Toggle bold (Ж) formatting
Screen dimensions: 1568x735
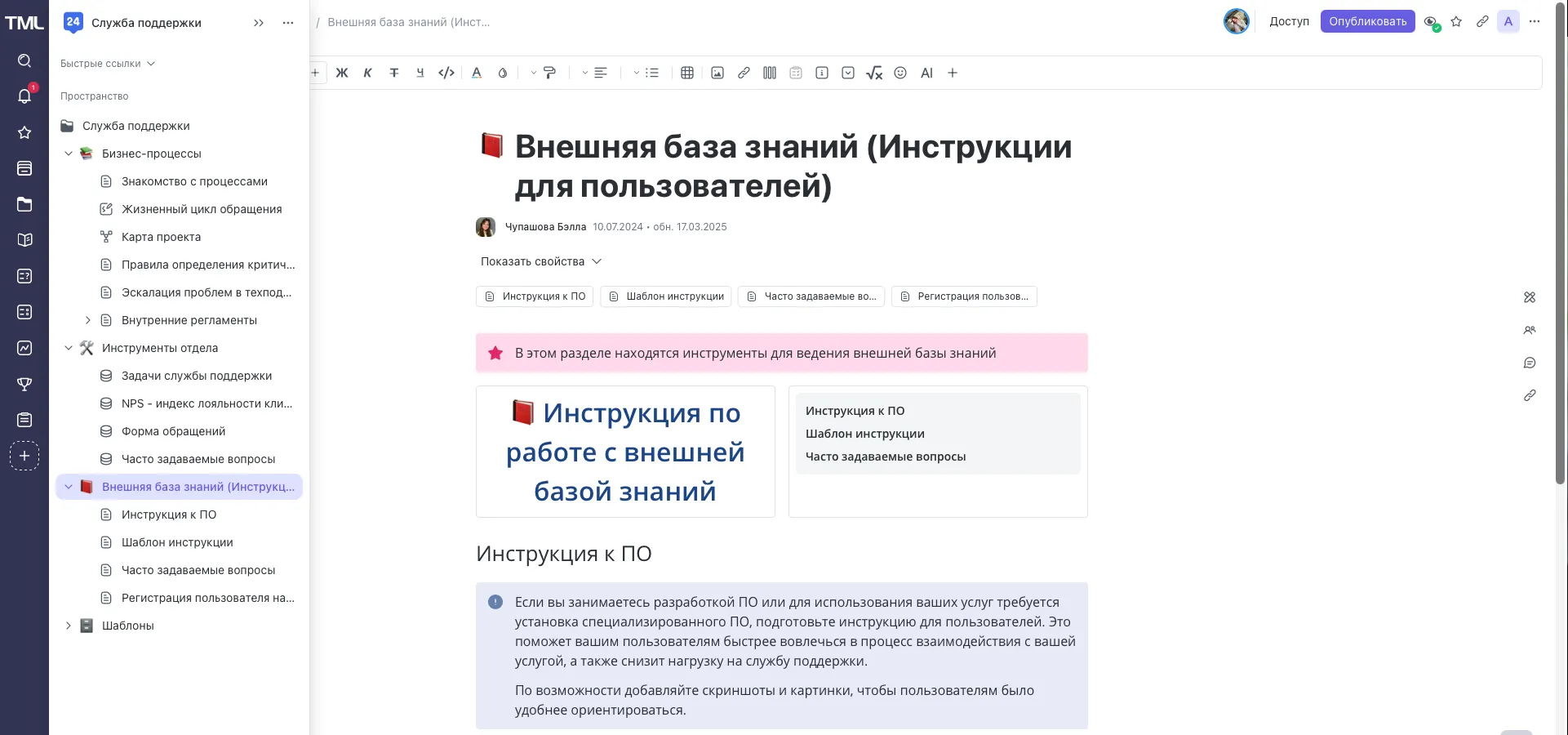[342, 73]
